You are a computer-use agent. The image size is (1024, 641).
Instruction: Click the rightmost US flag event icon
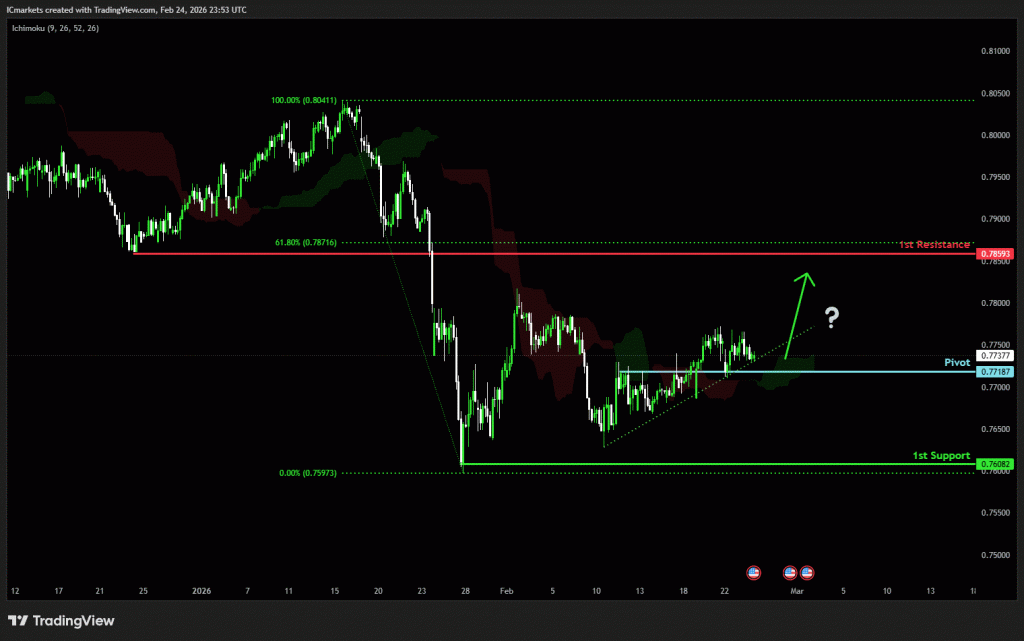coord(806,572)
